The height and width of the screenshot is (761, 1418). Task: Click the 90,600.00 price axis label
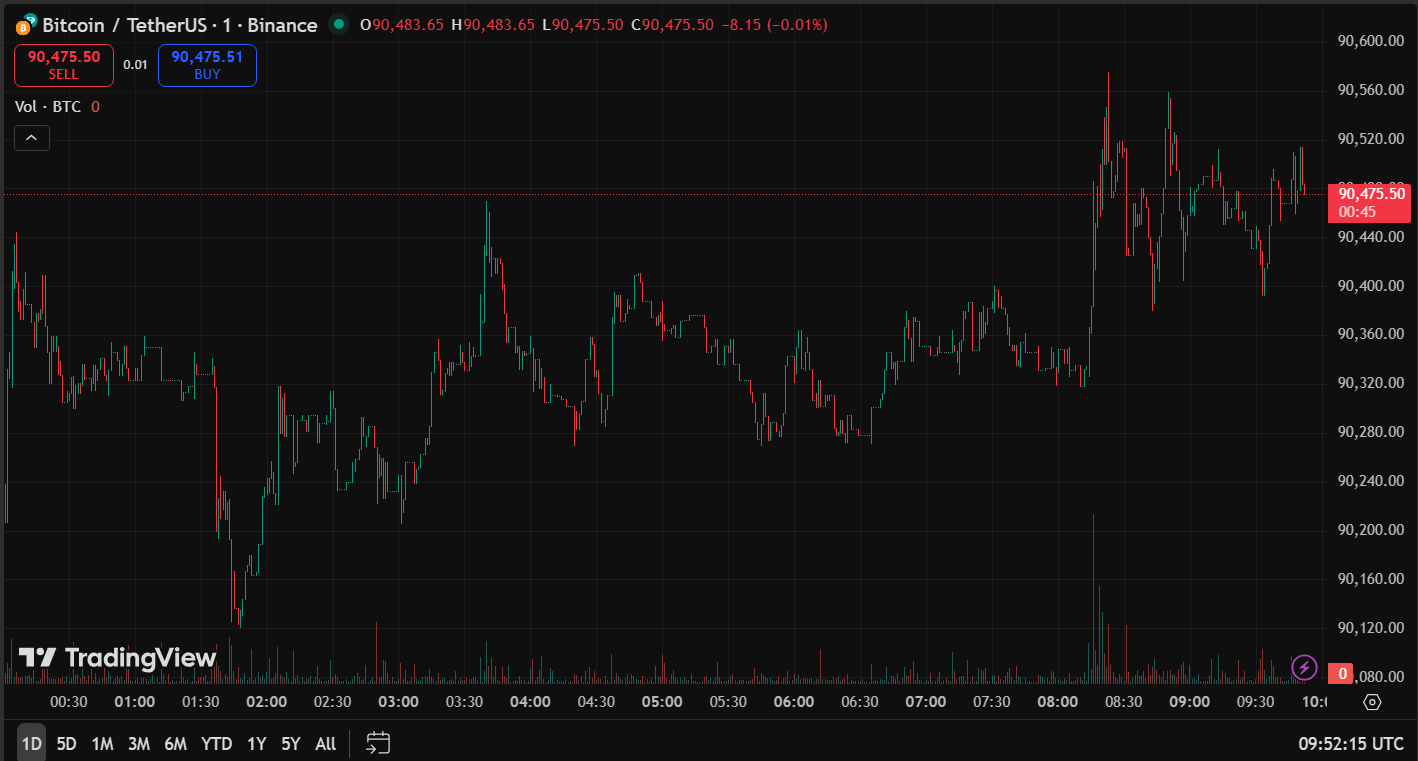(1371, 41)
